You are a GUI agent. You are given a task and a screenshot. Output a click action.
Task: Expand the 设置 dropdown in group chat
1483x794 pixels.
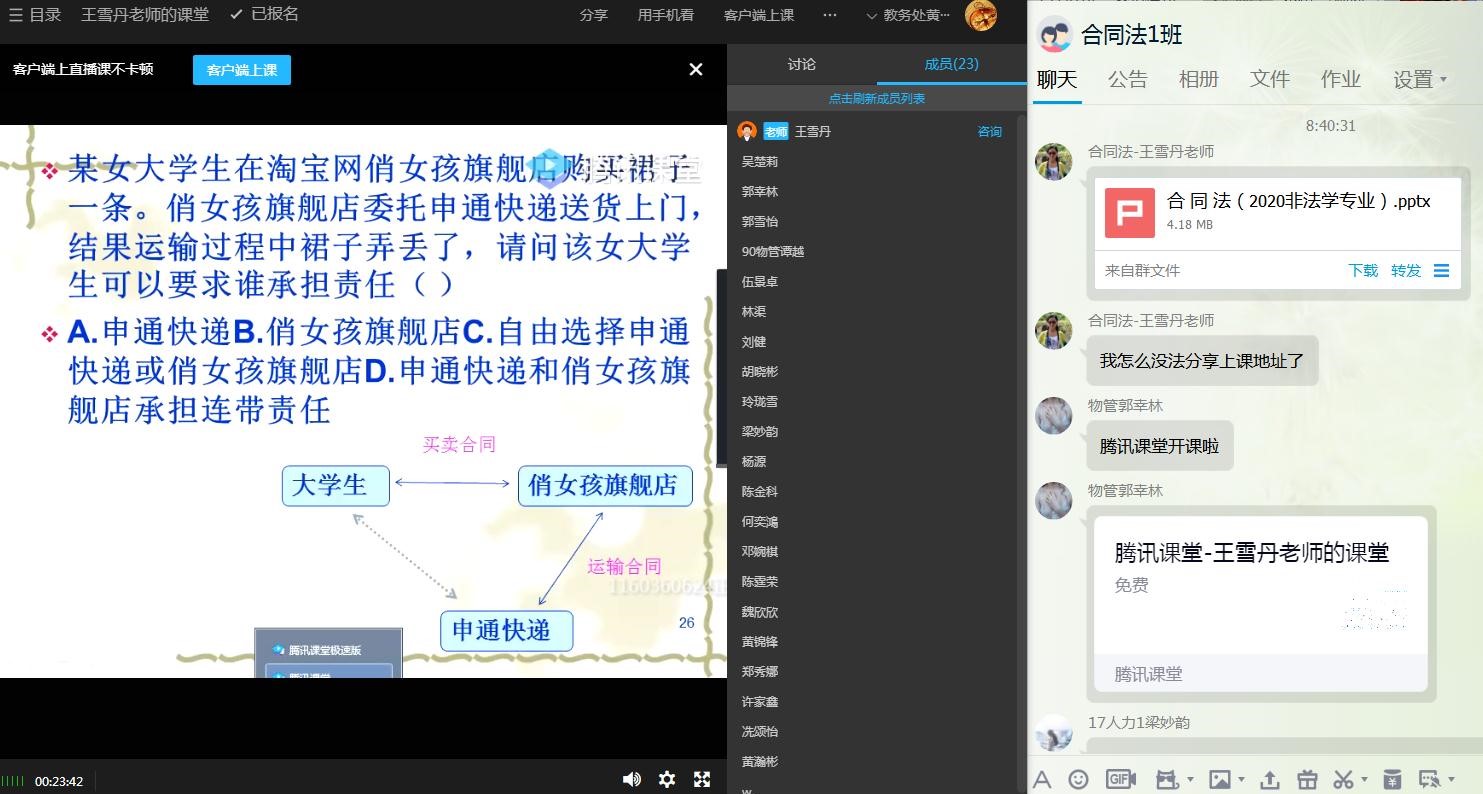coord(1421,80)
